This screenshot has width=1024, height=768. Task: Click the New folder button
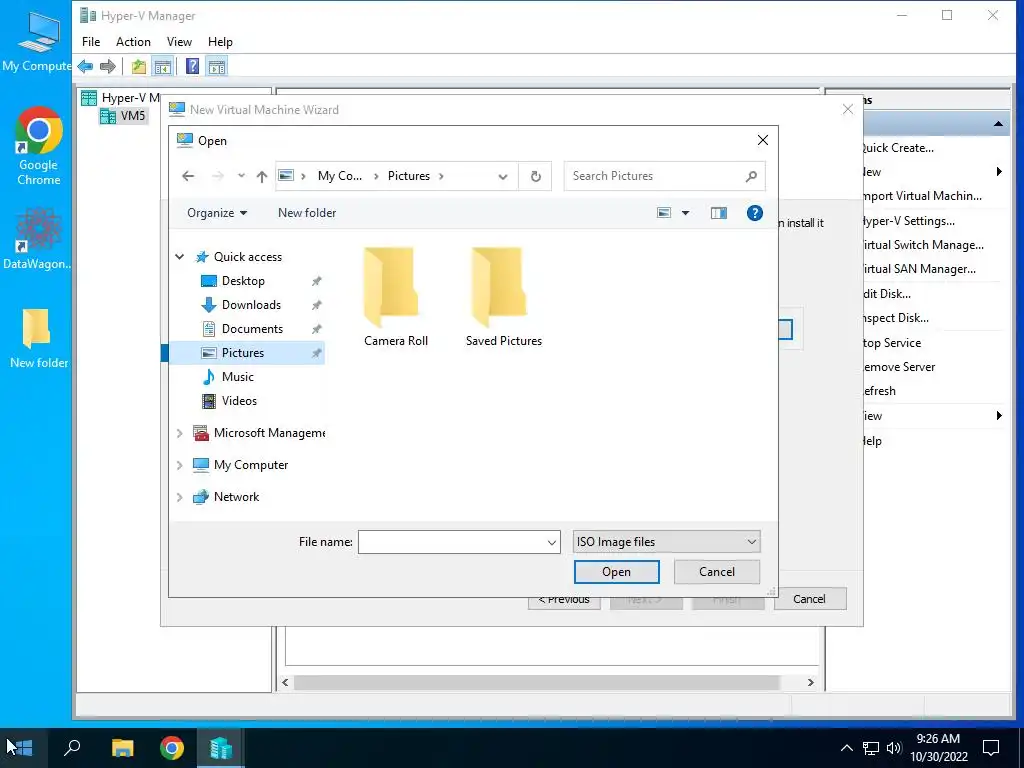[x=307, y=213]
